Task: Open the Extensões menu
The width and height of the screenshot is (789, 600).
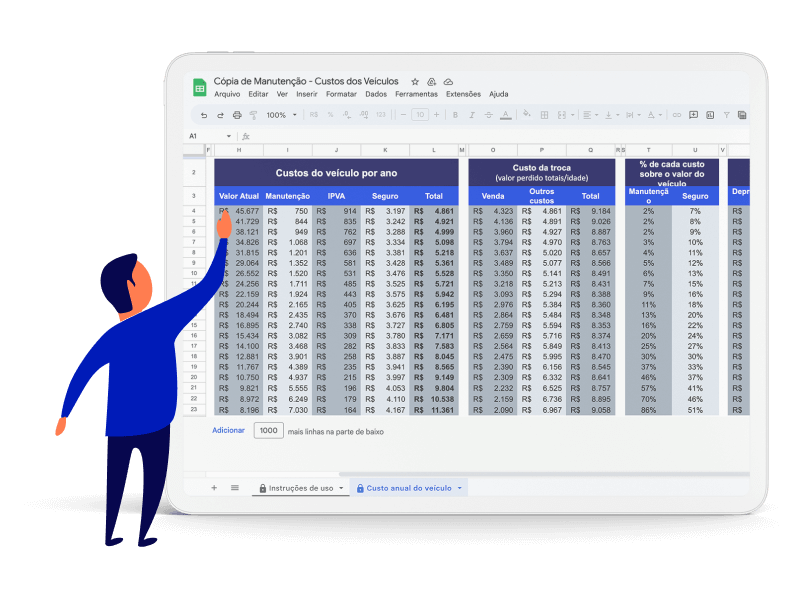Action: (463, 94)
